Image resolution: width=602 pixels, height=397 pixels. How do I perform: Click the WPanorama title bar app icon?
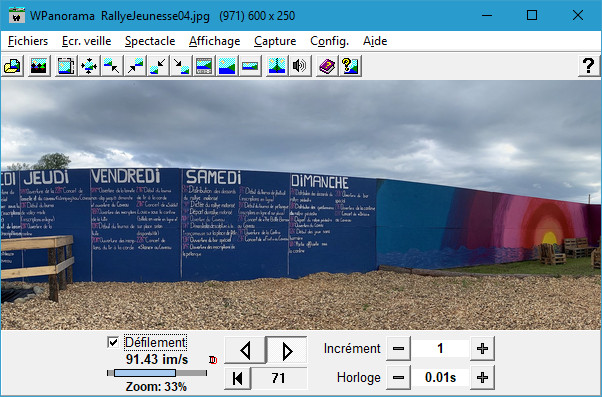tap(17, 16)
